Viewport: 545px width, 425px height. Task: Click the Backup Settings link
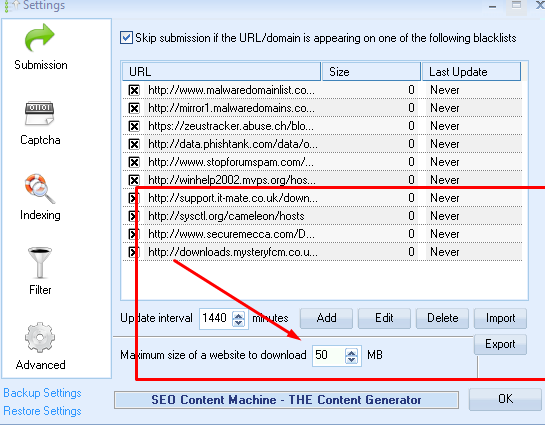[x=42, y=393]
